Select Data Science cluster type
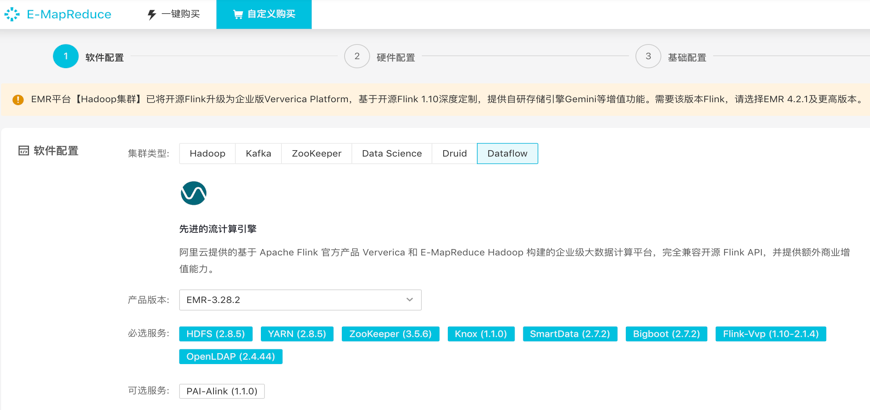 click(392, 154)
